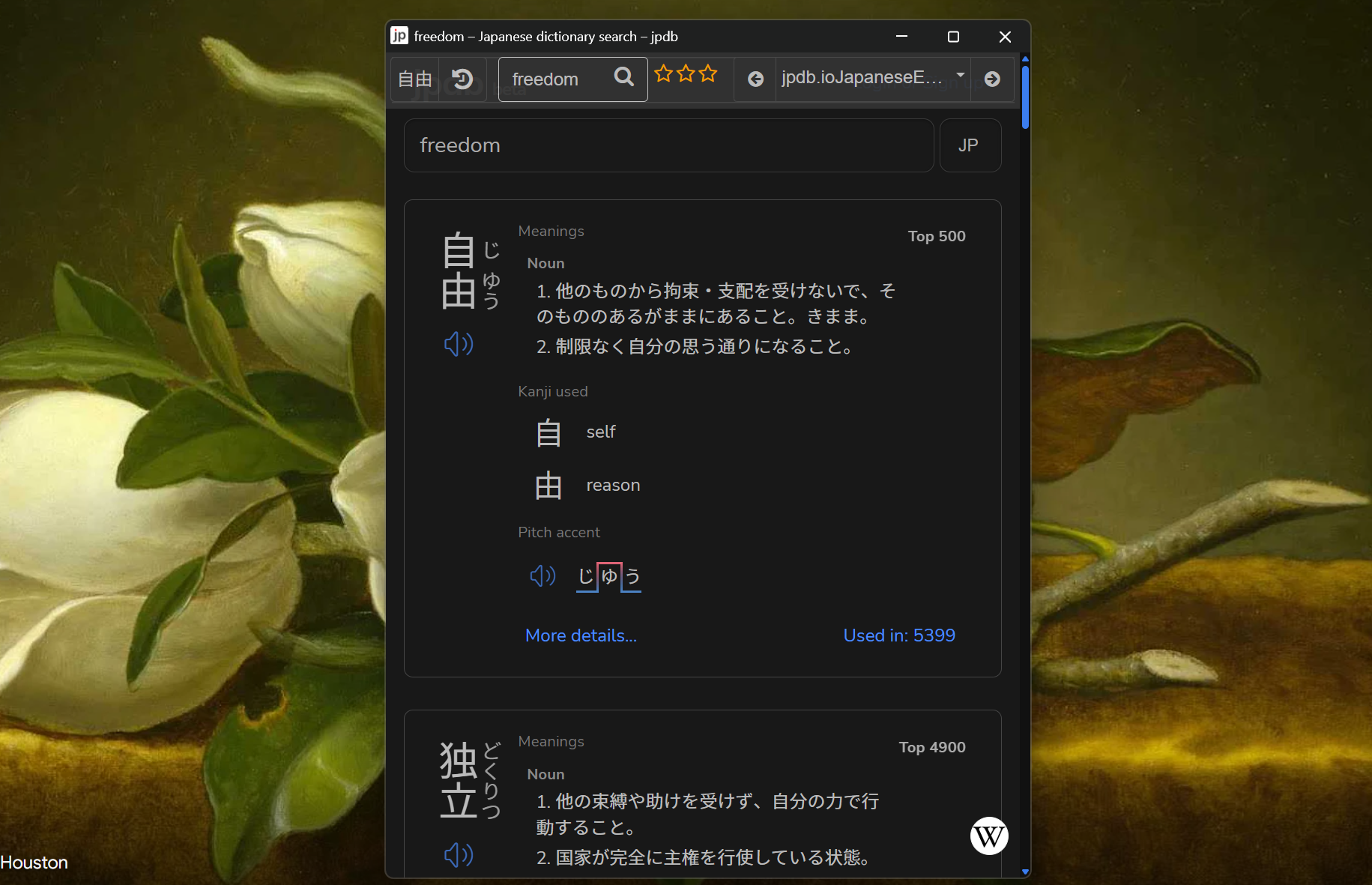This screenshot has height=885, width=1372.
Task: Play pitch accent audio for じゆう
Action: click(x=543, y=576)
